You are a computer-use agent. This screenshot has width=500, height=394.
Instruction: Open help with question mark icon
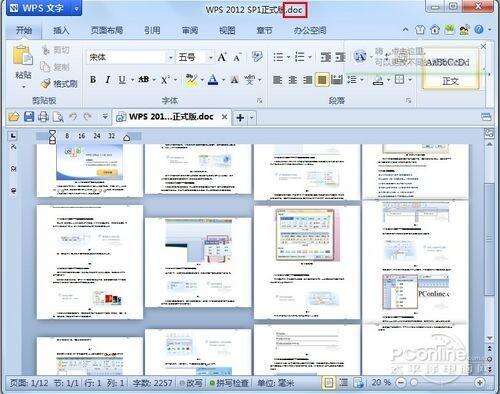pos(479,30)
